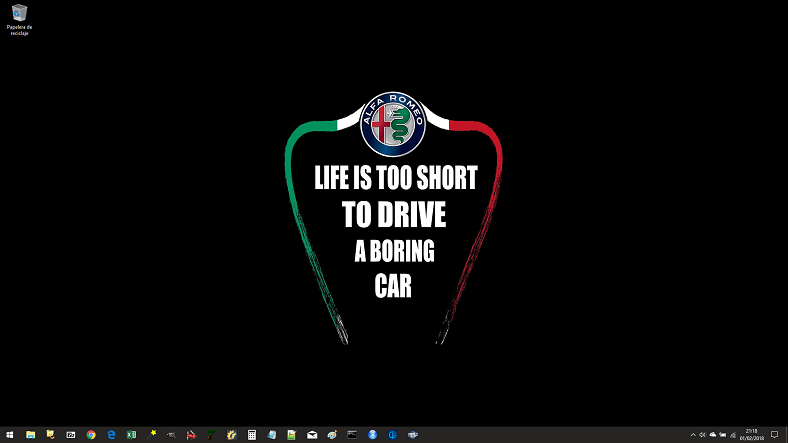Open the OneDrive cloud tray icon

click(x=713, y=435)
